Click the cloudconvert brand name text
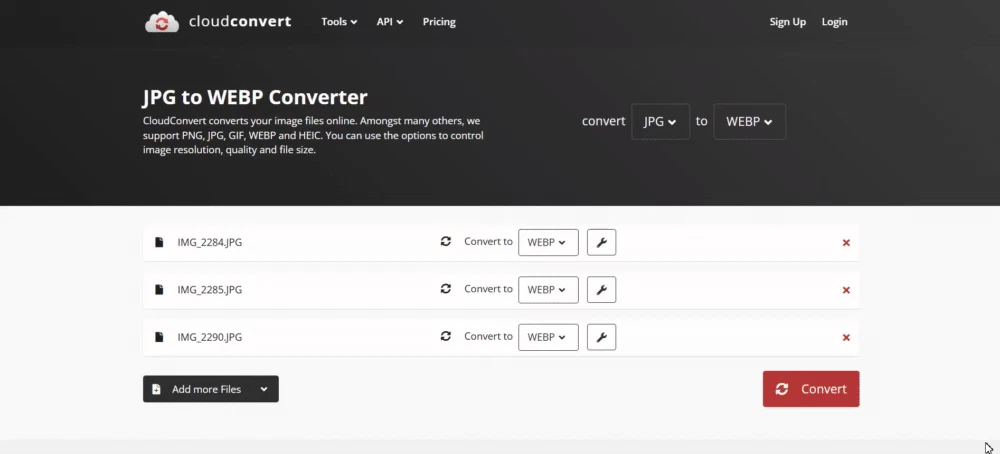Screen dimensions: 1000x454 click(x=240, y=22)
